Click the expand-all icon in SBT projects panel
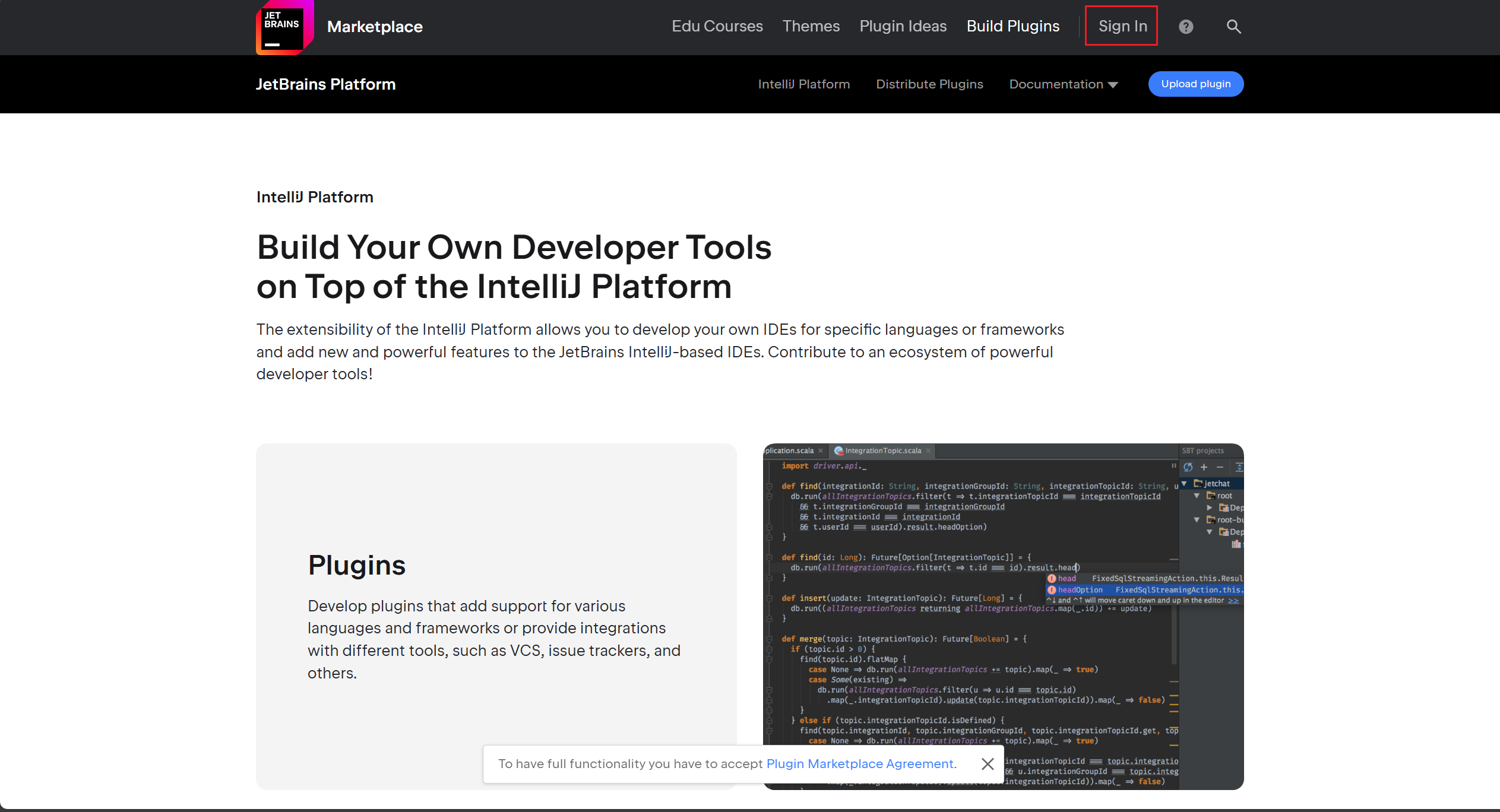Image resolution: width=1500 pixels, height=812 pixels. point(1239,467)
